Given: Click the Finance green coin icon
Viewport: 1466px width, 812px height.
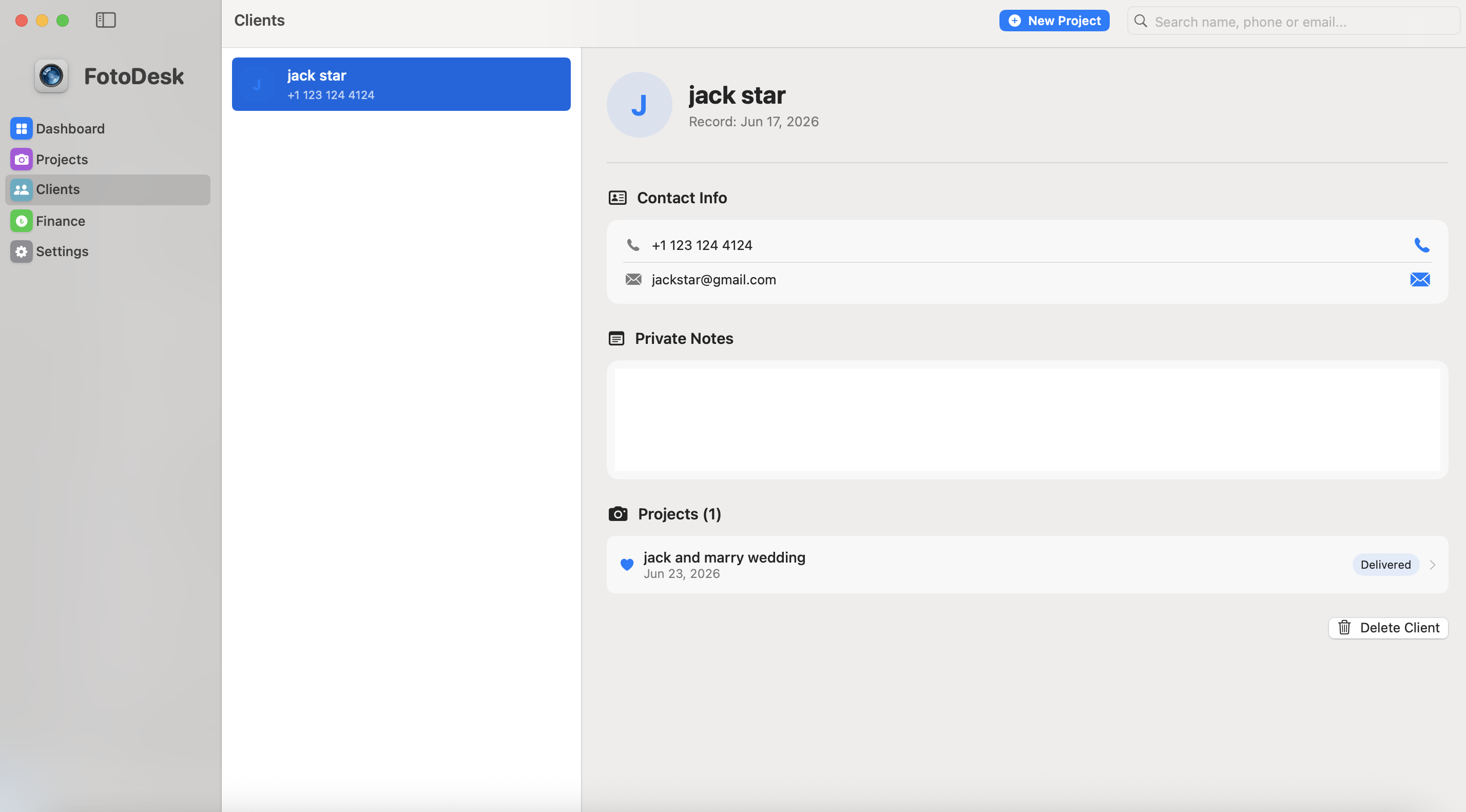Looking at the screenshot, I should (22, 221).
